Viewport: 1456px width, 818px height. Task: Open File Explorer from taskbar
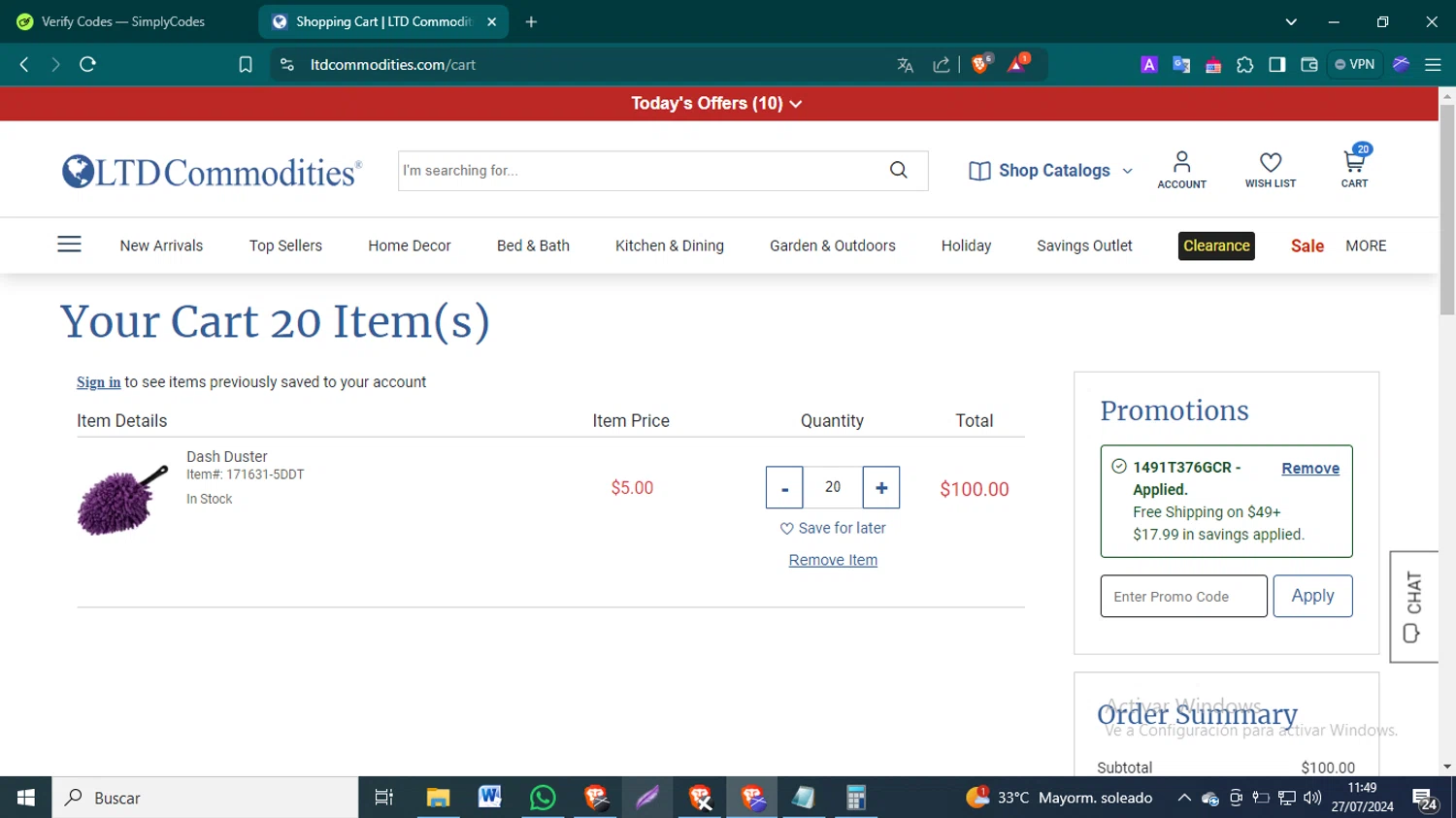click(x=438, y=798)
